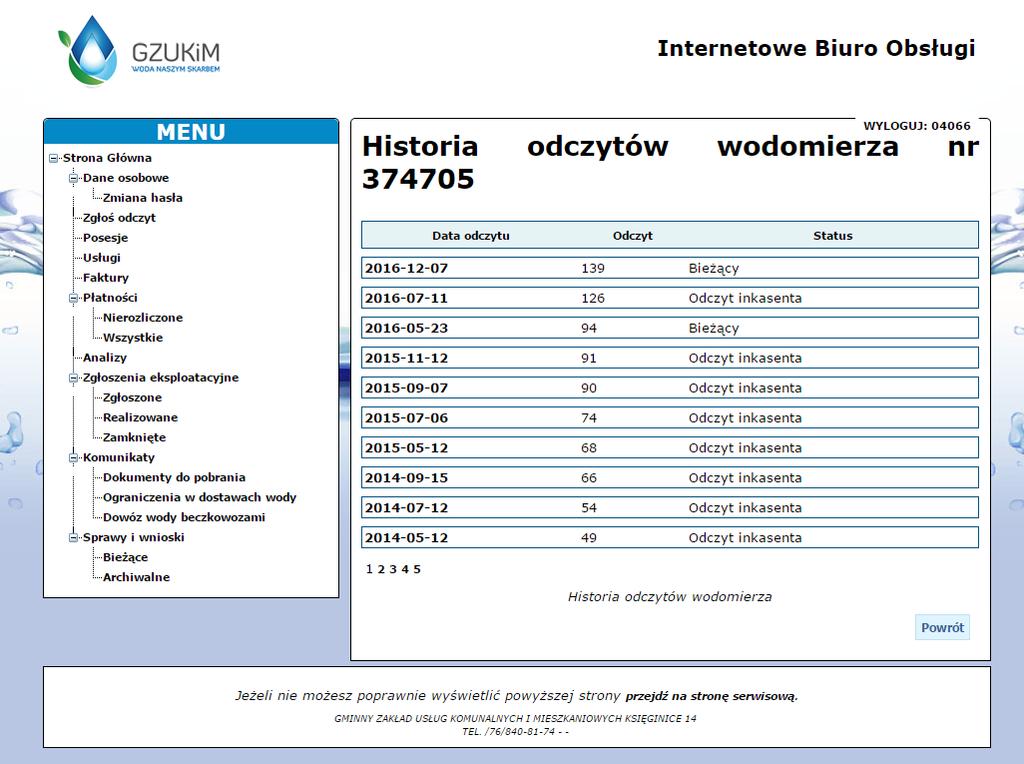
Task: Collapse the Komunikaty tree node
Action: click(x=74, y=458)
